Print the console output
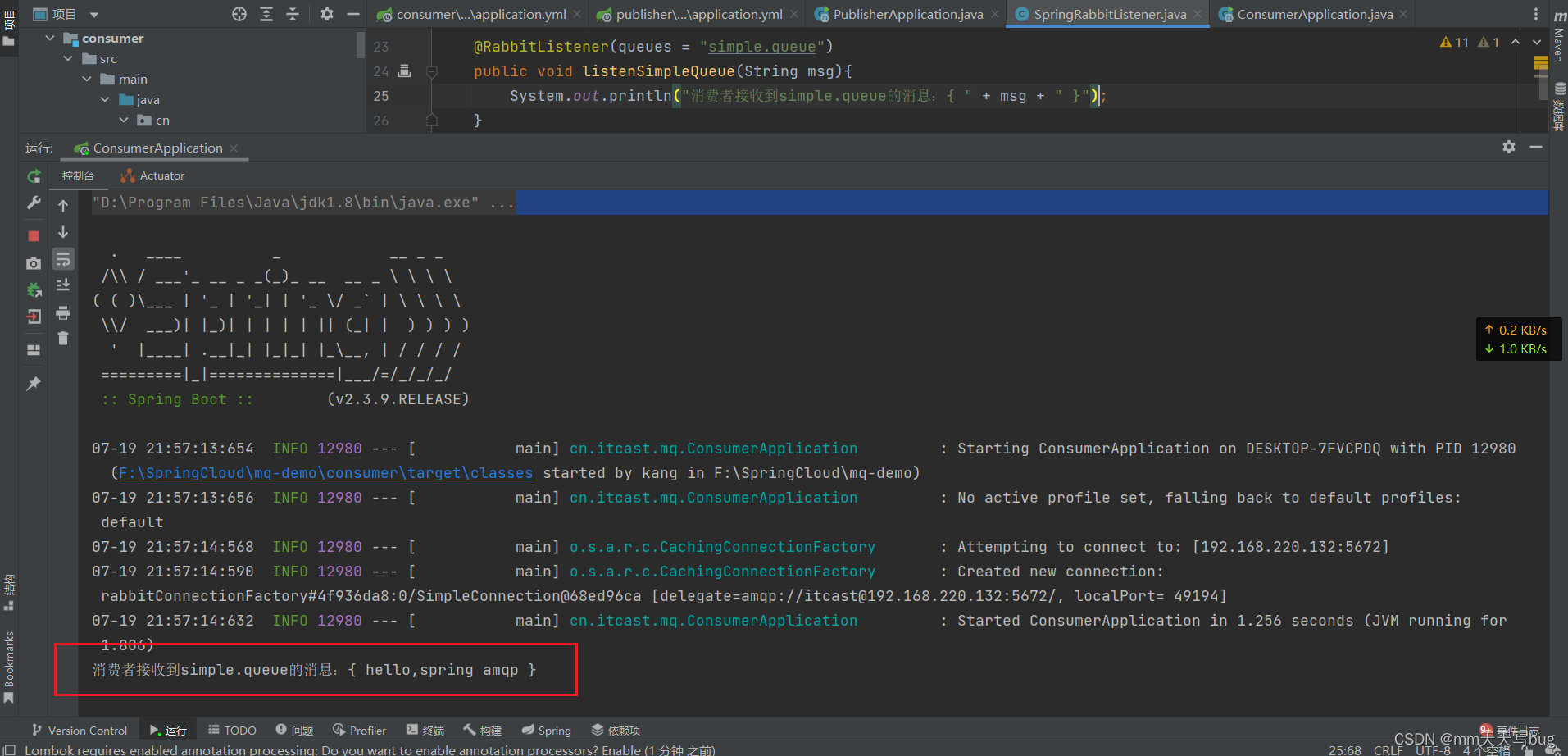This screenshot has height=756, width=1568. click(x=63, y=312)
